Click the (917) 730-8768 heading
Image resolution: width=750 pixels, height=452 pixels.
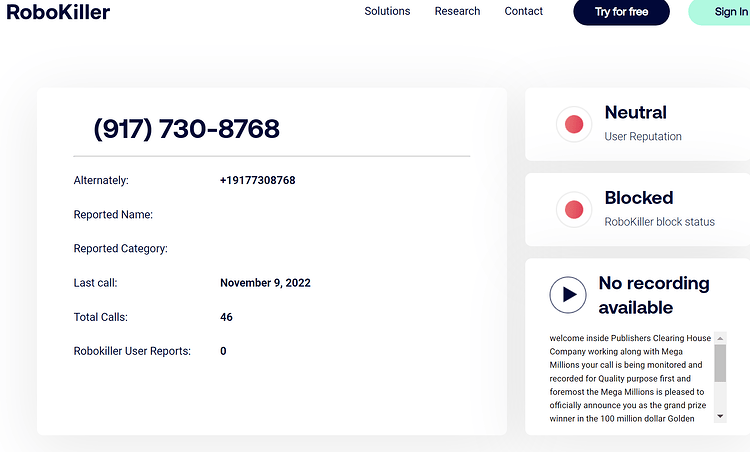coord(187,129)
